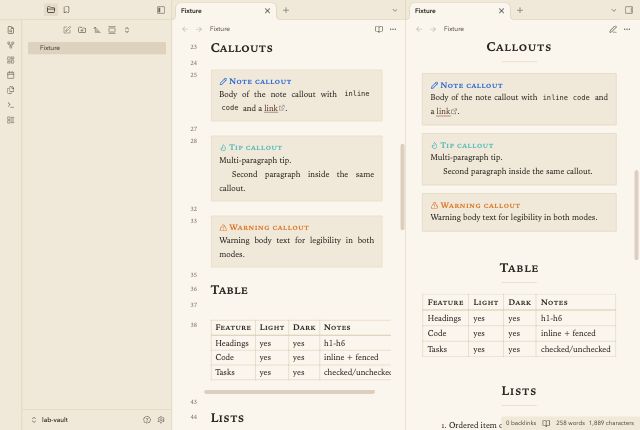Open settings gear beside vault name
Image resolution: width=640 pixels, height=430 pixels.
(x=161, y=420)
